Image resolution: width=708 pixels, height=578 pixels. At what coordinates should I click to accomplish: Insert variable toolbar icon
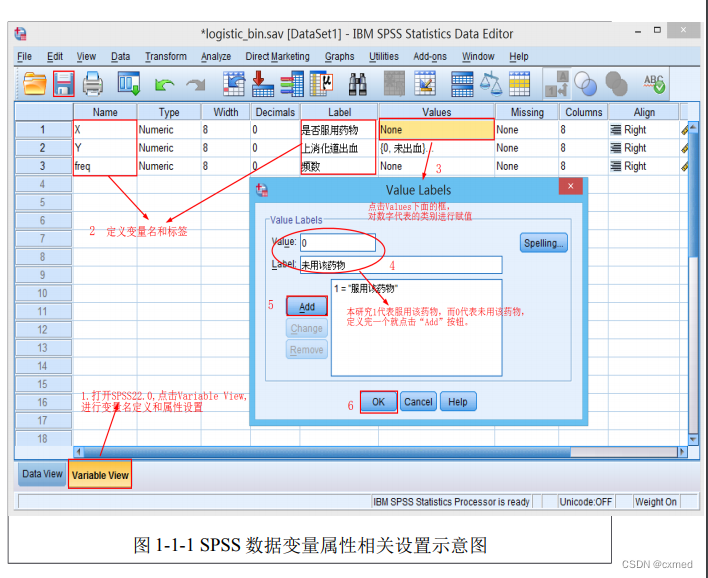[425, 84]
